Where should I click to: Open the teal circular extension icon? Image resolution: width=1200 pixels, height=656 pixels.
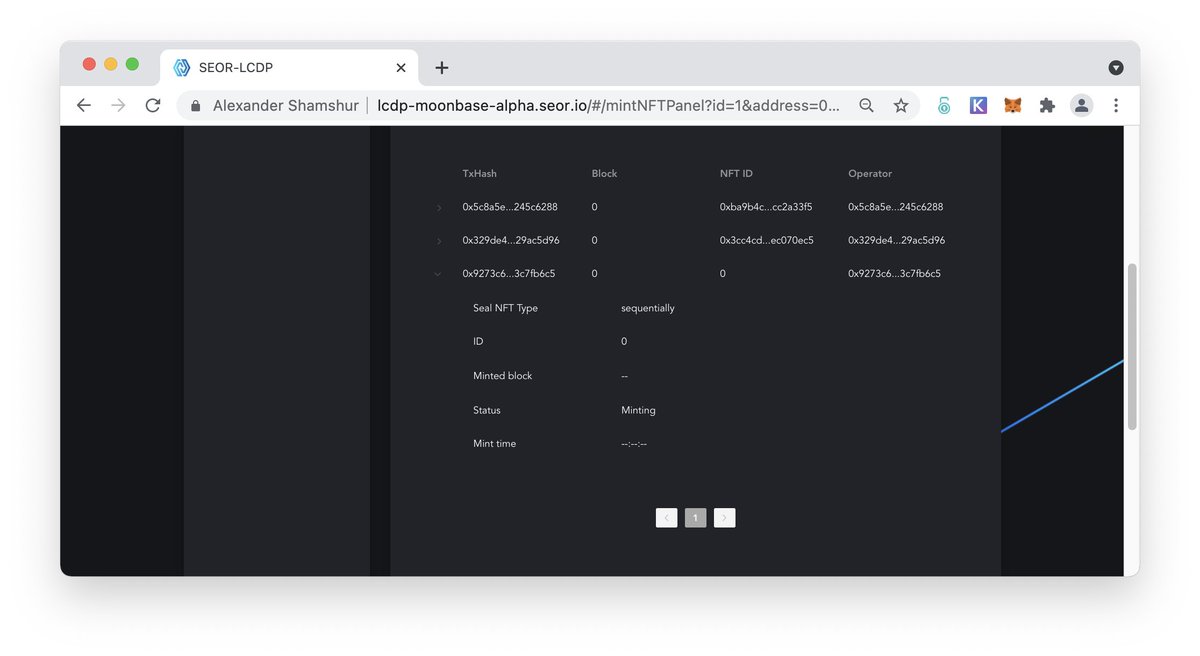coord(944,105)
